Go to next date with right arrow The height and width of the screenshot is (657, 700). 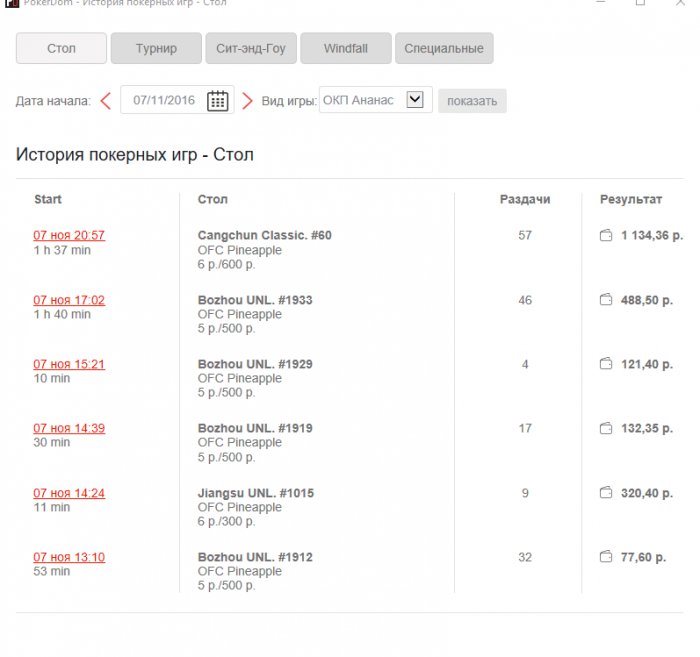click(x=248, y=100)
